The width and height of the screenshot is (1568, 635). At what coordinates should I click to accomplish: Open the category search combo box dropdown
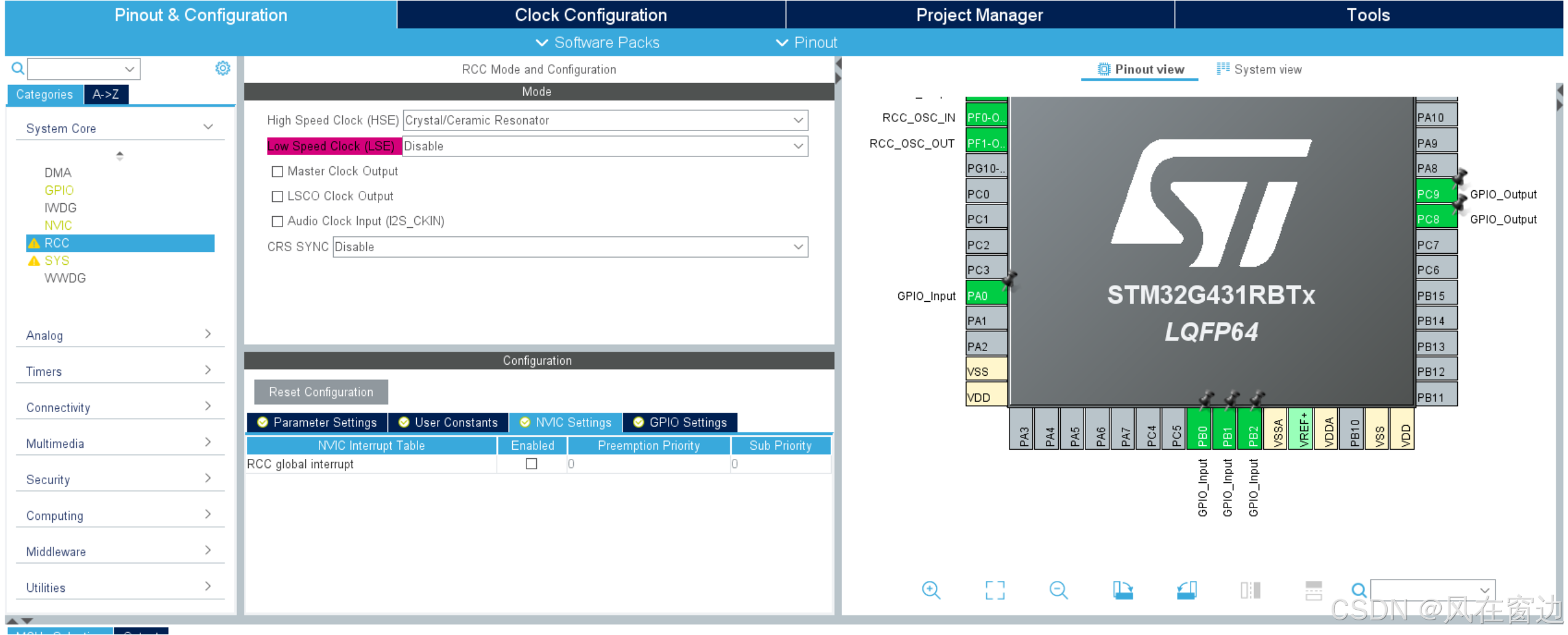tap(129, 69)
